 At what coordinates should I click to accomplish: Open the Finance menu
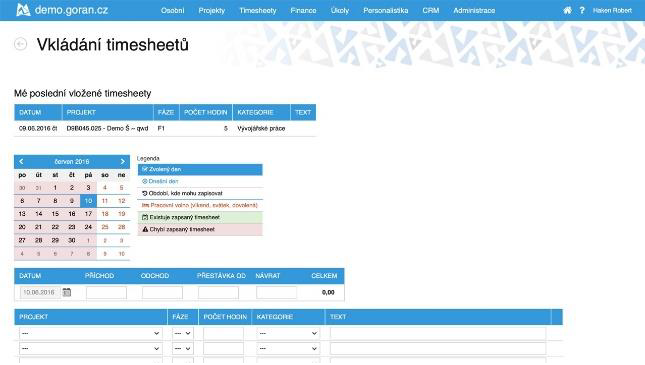pos(303,10)
